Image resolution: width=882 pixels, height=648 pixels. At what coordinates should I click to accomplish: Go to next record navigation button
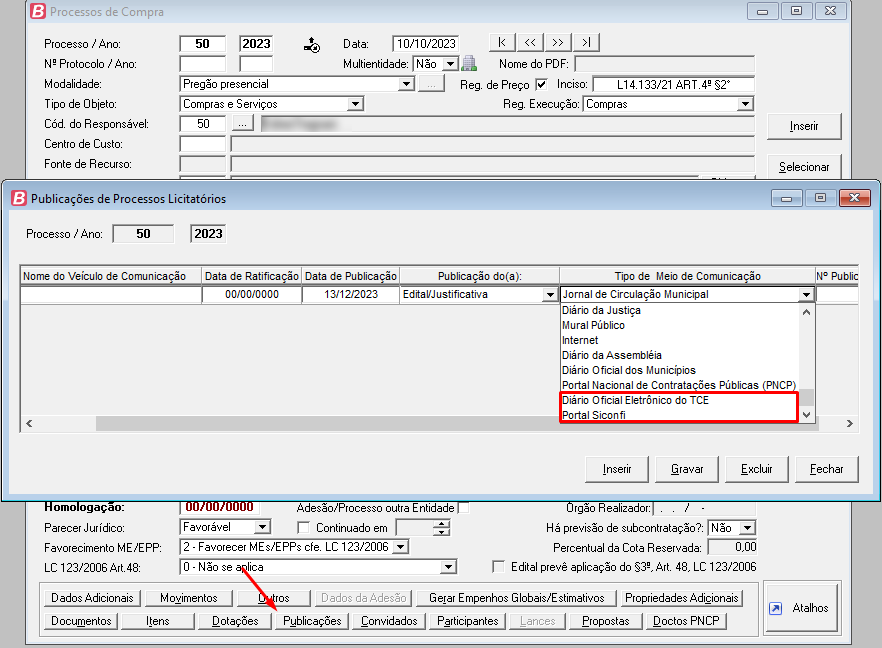[557, 43]
